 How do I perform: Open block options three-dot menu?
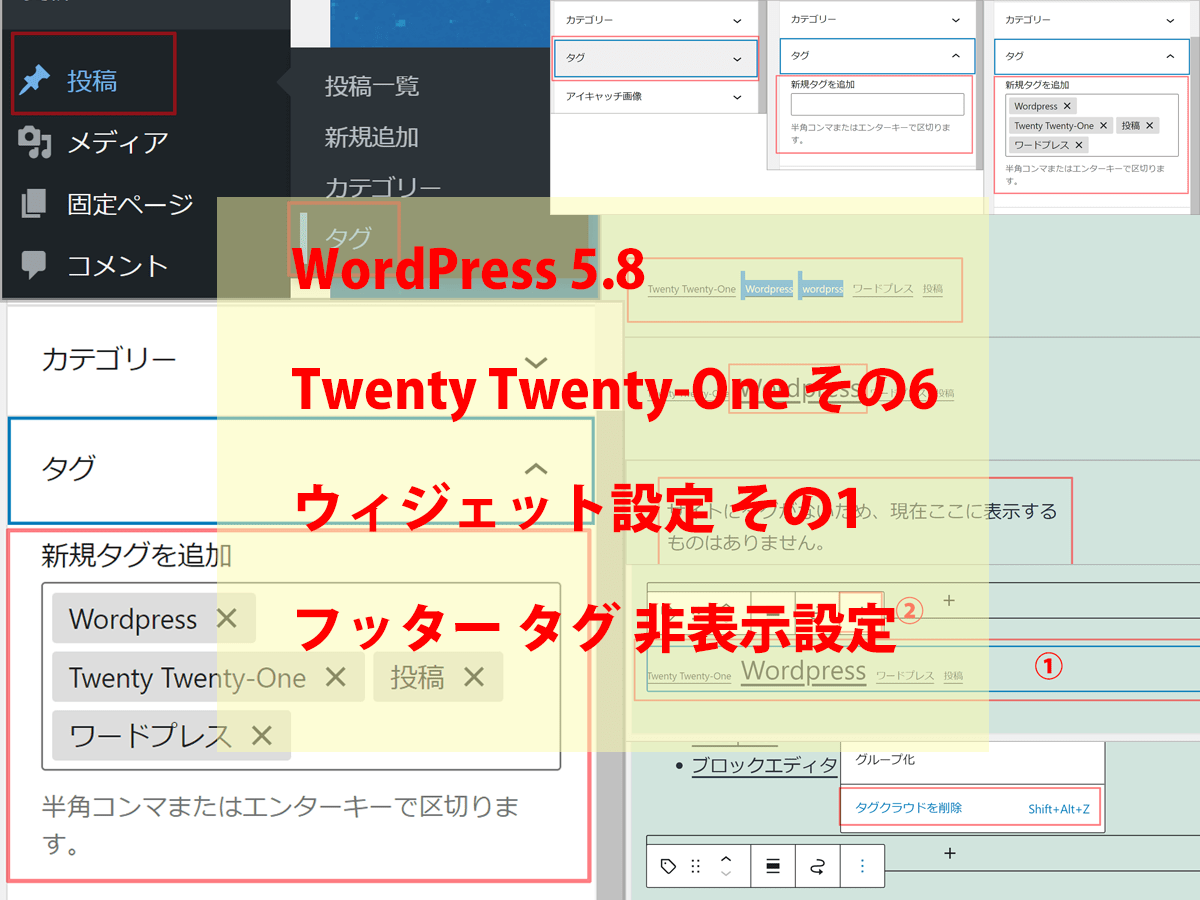pos(862,866)
